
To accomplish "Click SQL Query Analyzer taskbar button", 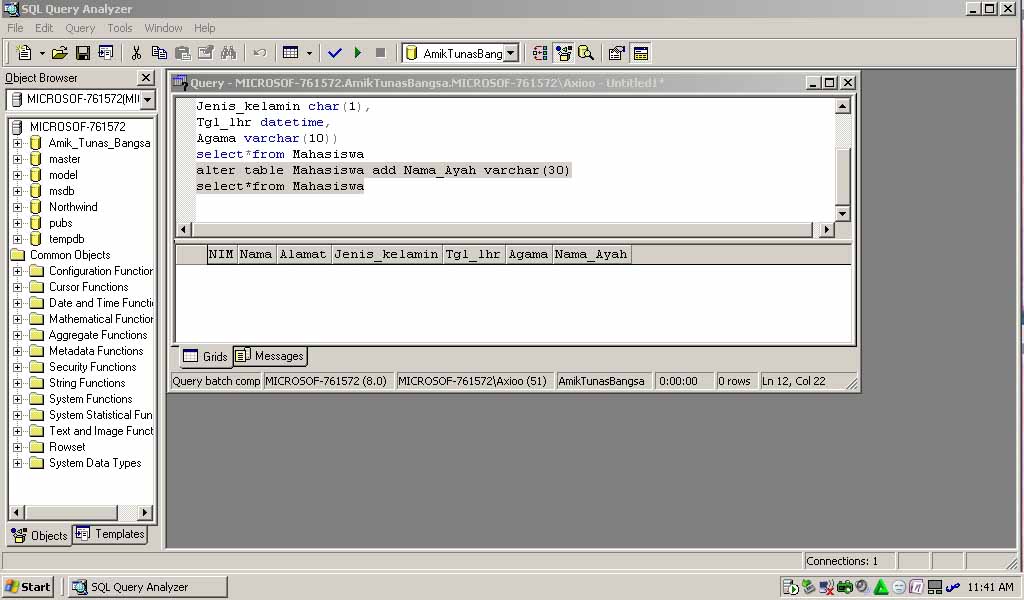I will click(148, 586).
